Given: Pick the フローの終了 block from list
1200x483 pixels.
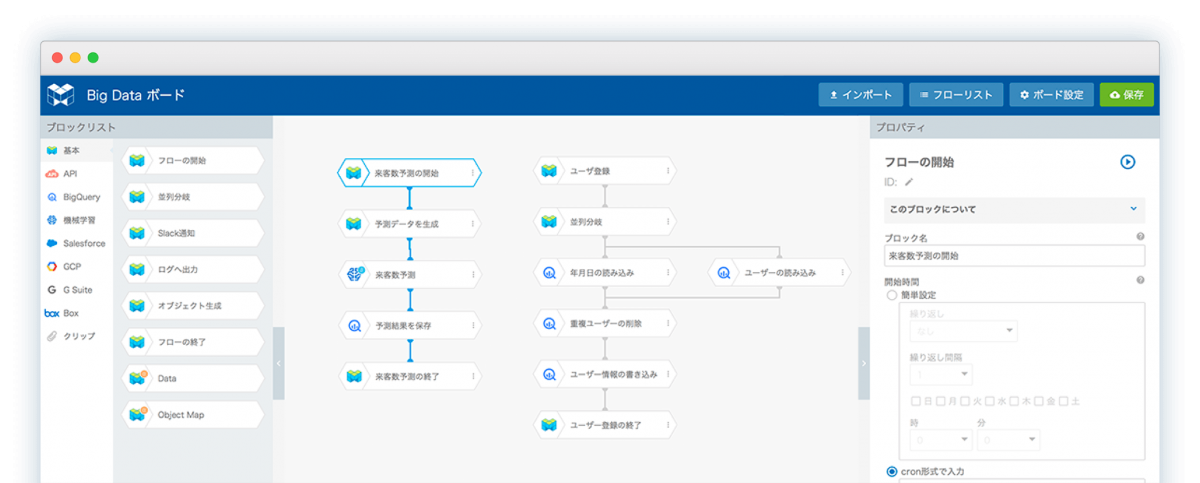Looking at the screenshot, I should 193,342.
